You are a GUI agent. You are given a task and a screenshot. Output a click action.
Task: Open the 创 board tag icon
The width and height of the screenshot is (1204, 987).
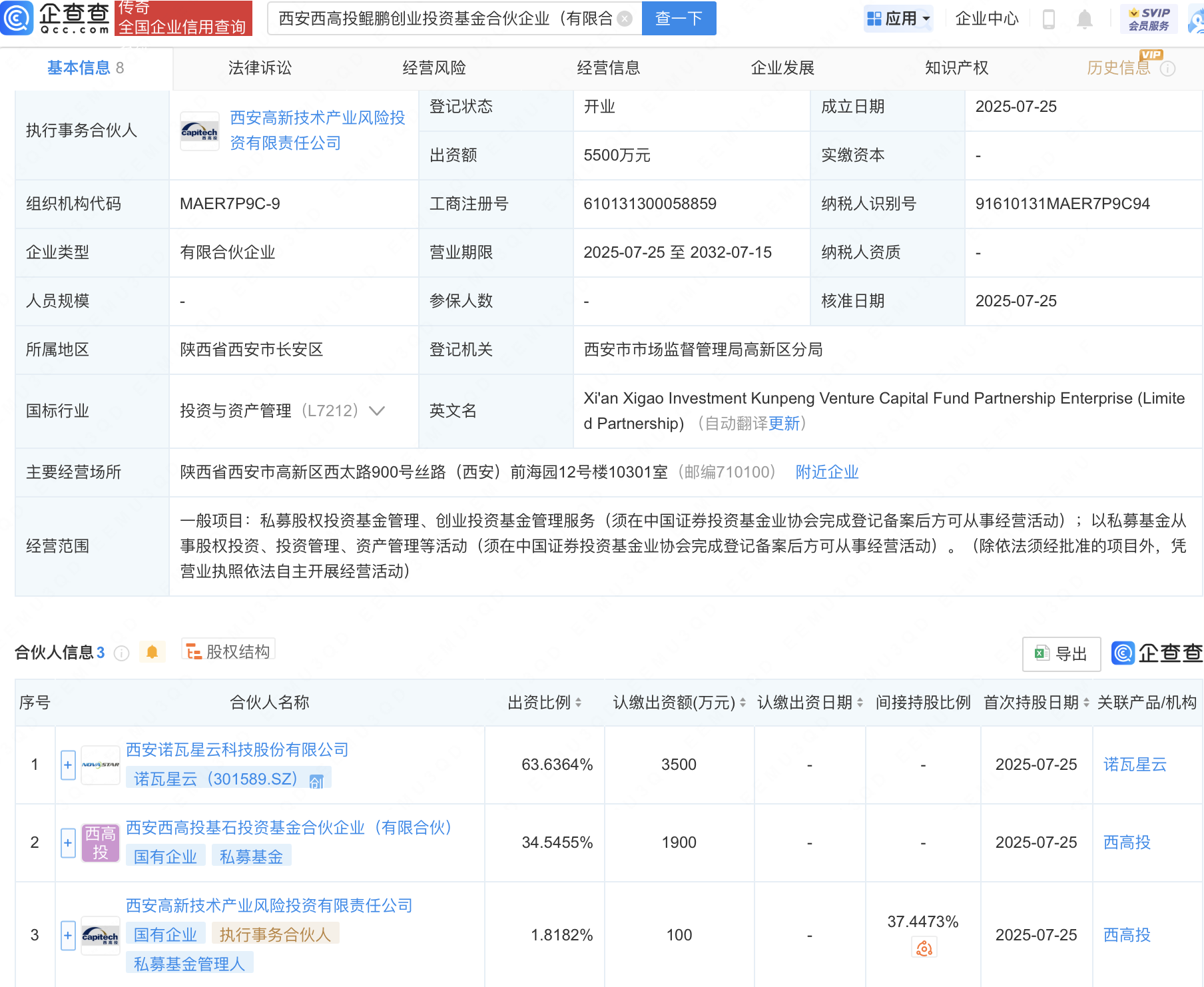pyautogui.click(x=316, y=781)
